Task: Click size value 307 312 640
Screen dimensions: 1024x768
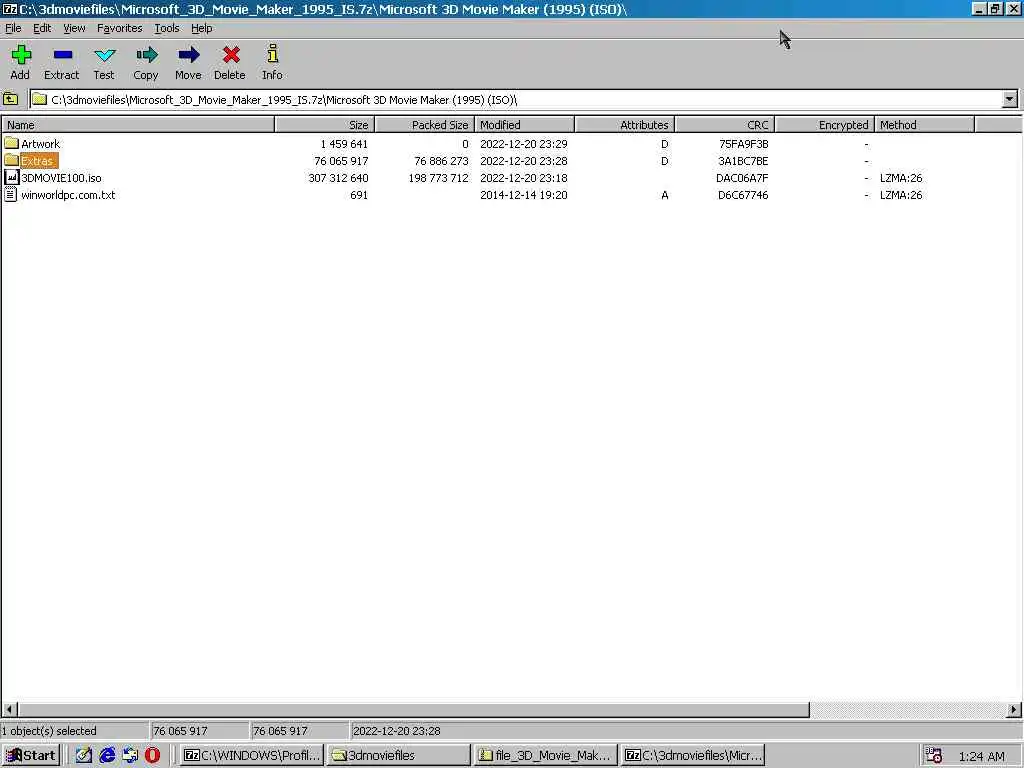Action: pyautogui.click(x=338, y=178)
